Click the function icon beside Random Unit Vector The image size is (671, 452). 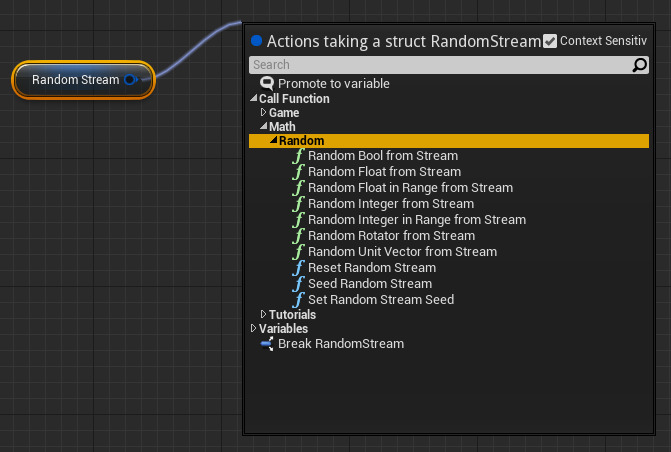[298, 252]
